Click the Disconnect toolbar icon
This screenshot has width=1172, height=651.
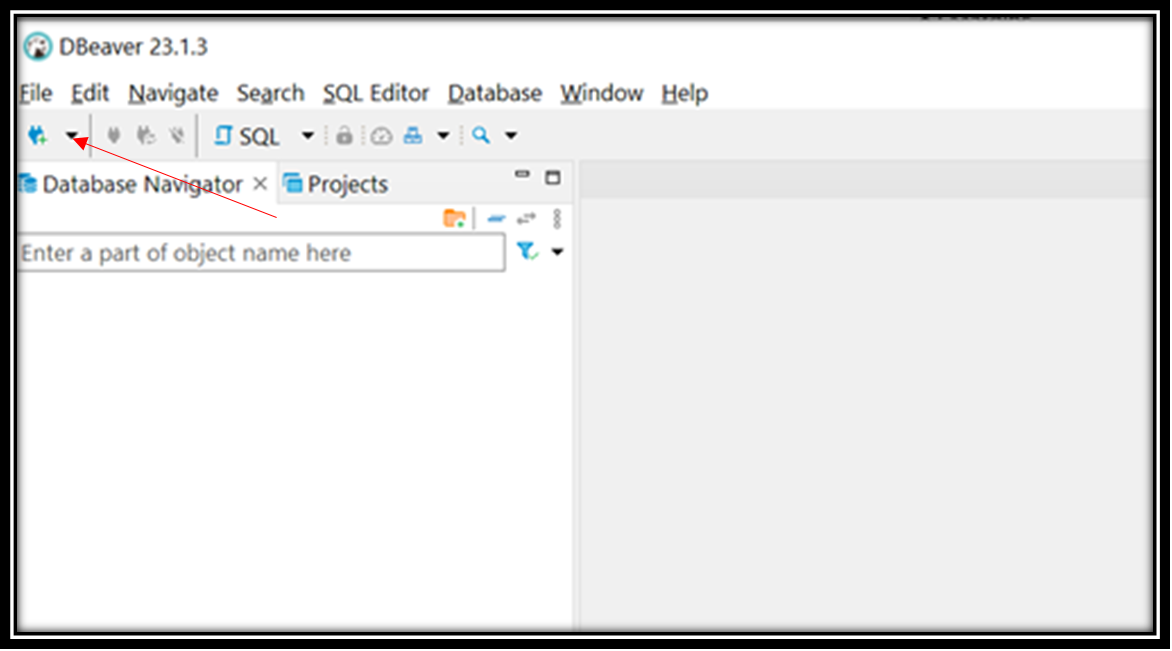coord(177,136)
